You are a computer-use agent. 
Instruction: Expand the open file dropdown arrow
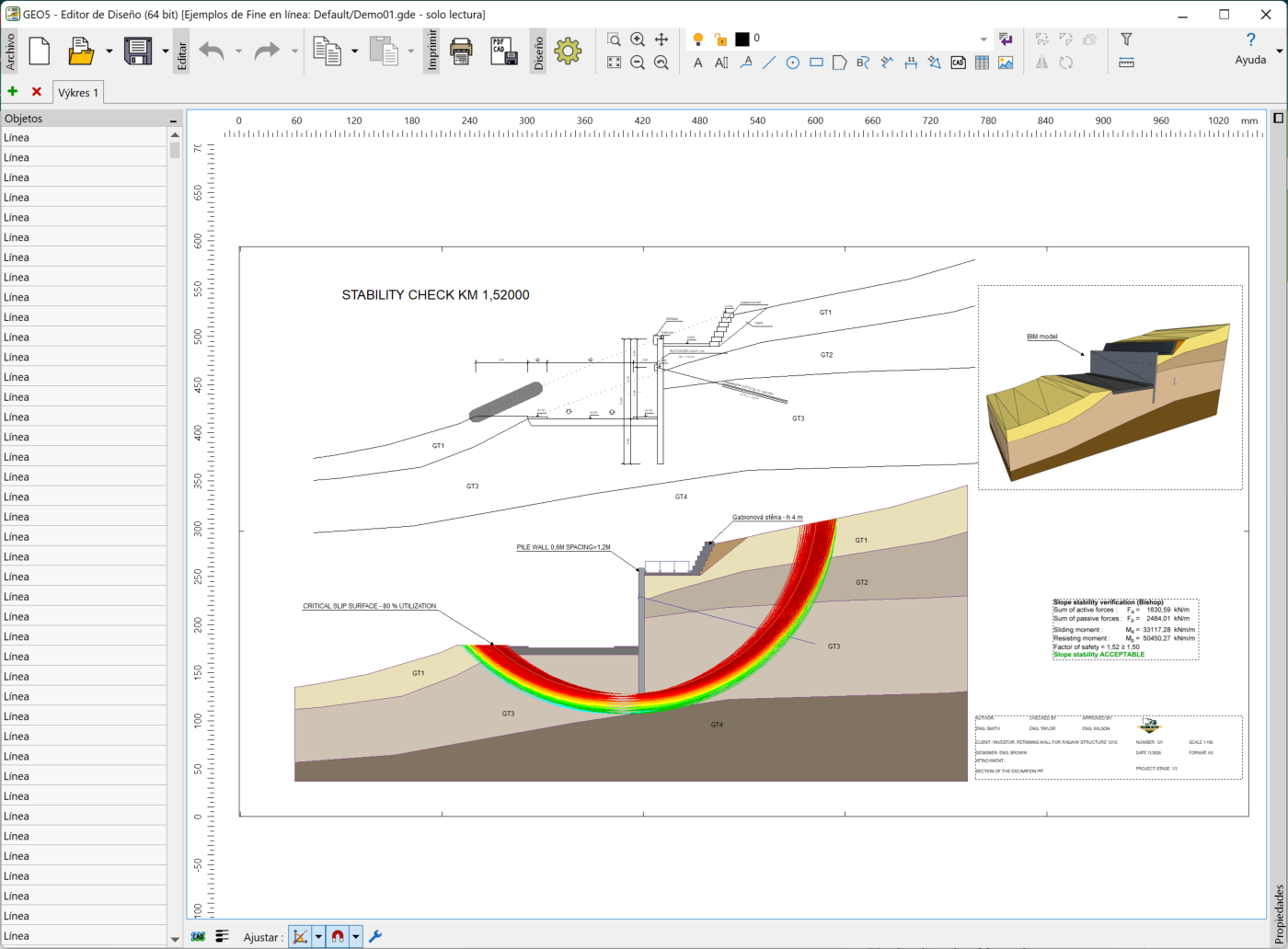pyautogui.click(x=109, y=51)
